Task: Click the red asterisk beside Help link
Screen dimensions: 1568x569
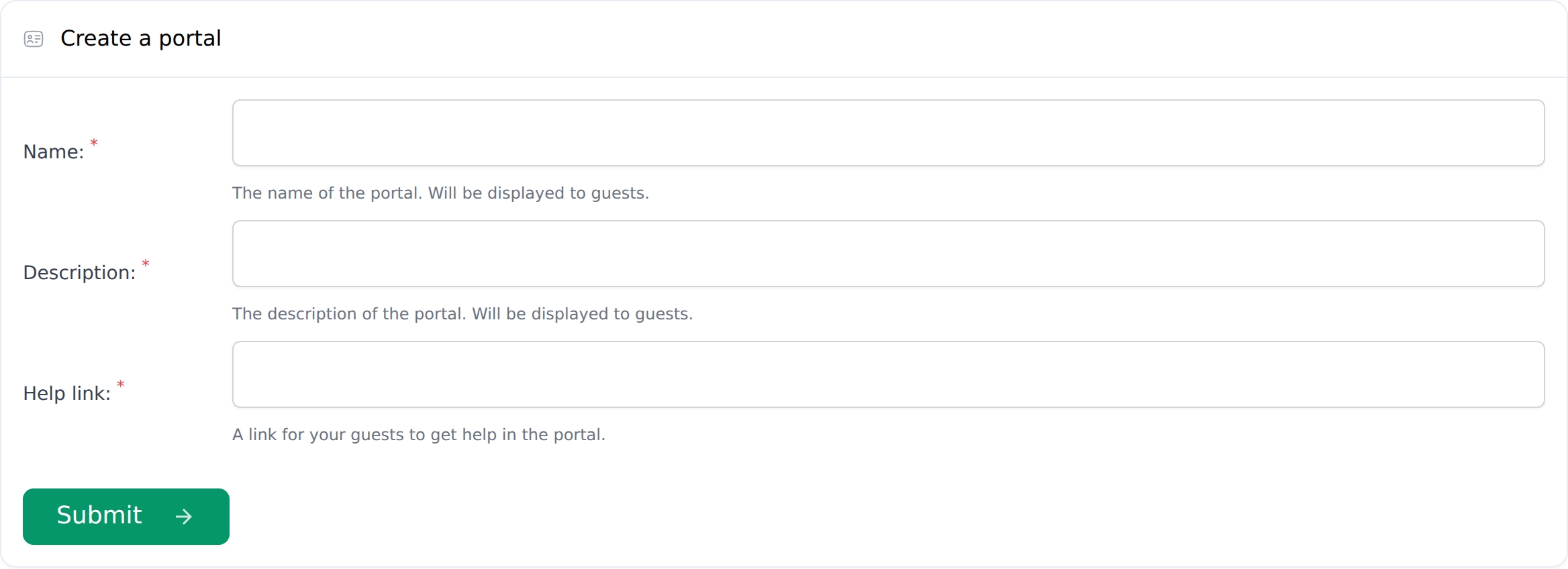Action: coord(121,384)
